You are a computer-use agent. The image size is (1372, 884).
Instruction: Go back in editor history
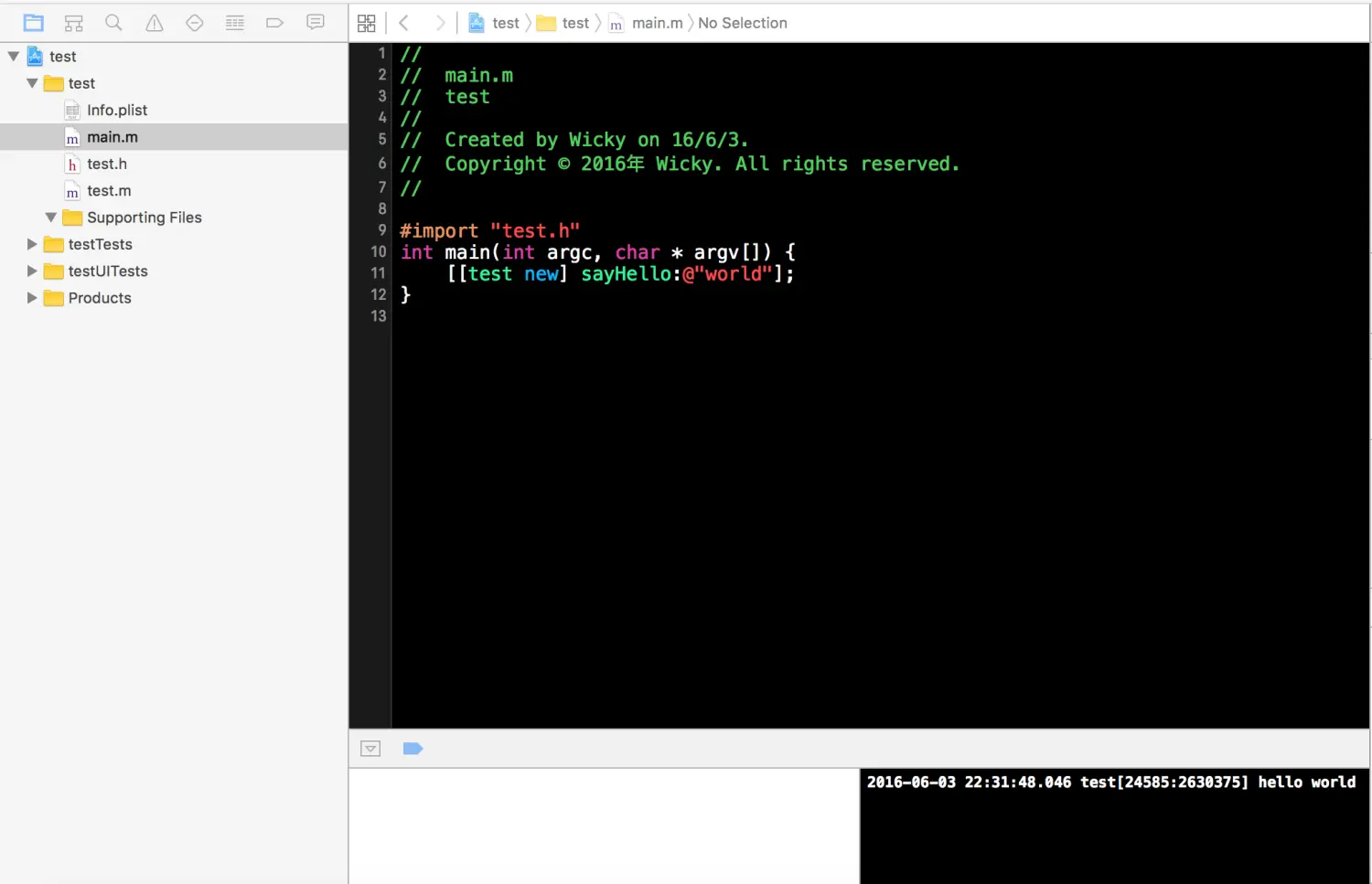tap(403, 23)
